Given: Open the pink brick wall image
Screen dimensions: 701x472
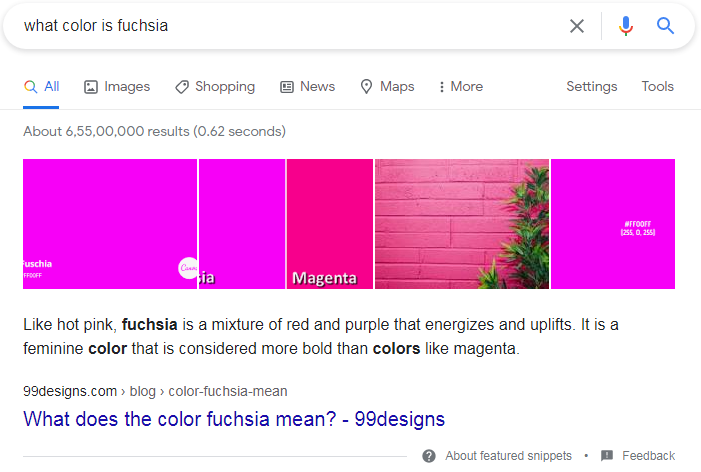Looking at the screenshot, I should click(x=461, y=223).
